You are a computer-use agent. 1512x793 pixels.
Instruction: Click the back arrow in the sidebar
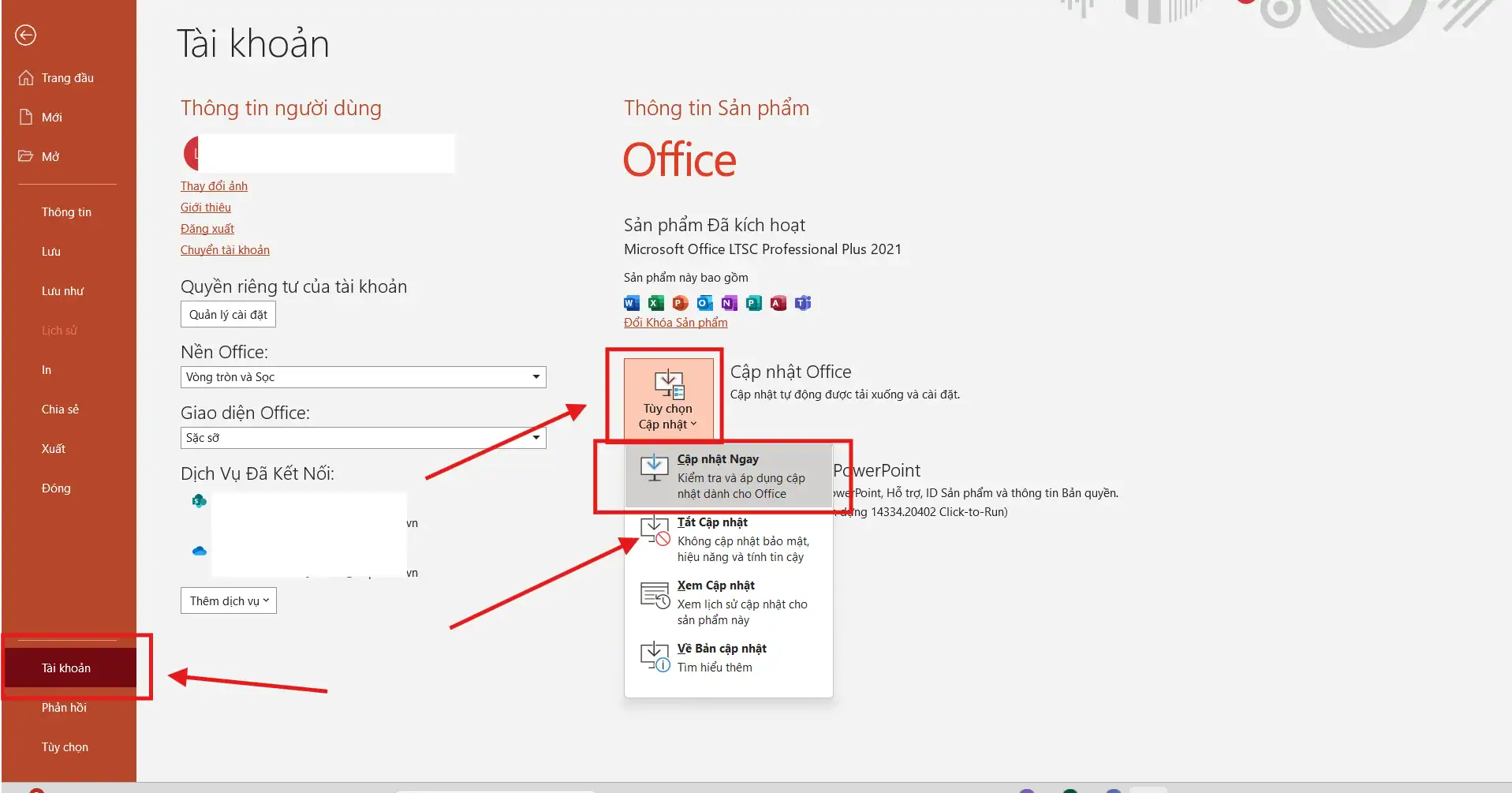[25, 35]
